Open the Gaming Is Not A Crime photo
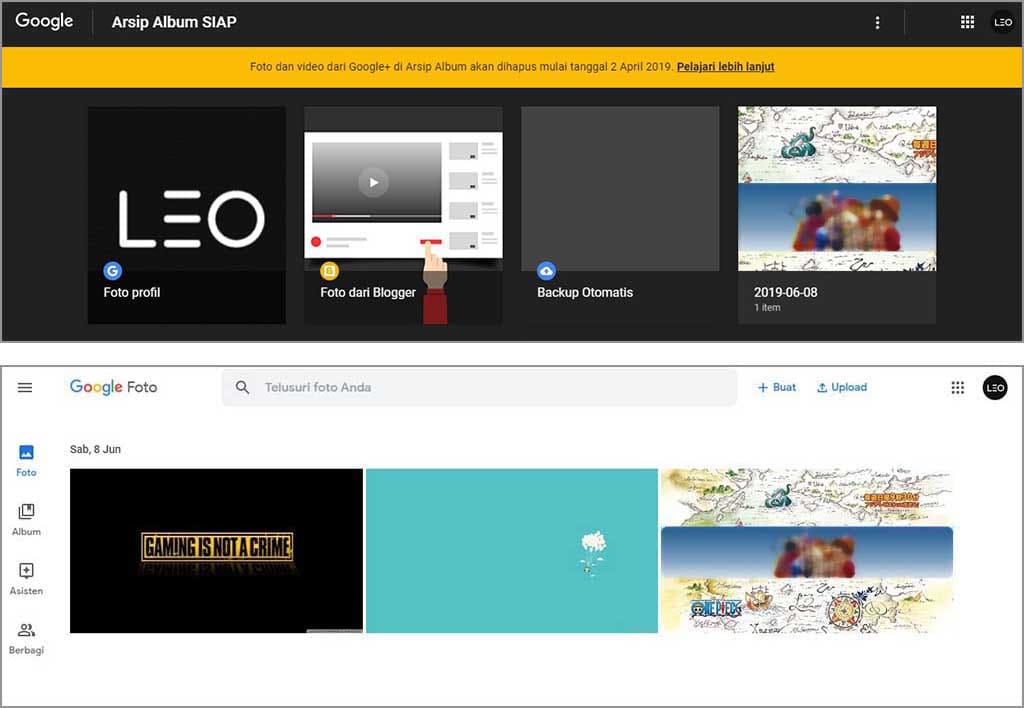This screenshot has width=1024, height=708. tap(216, 550)
